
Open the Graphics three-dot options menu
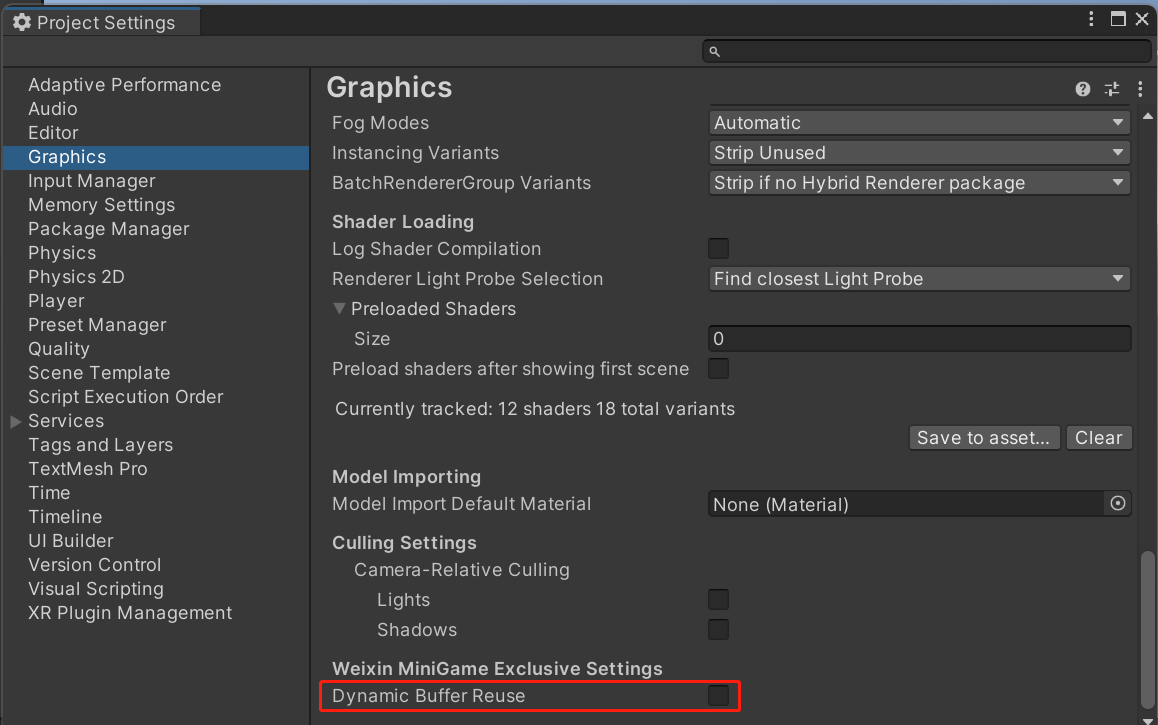1140,89
